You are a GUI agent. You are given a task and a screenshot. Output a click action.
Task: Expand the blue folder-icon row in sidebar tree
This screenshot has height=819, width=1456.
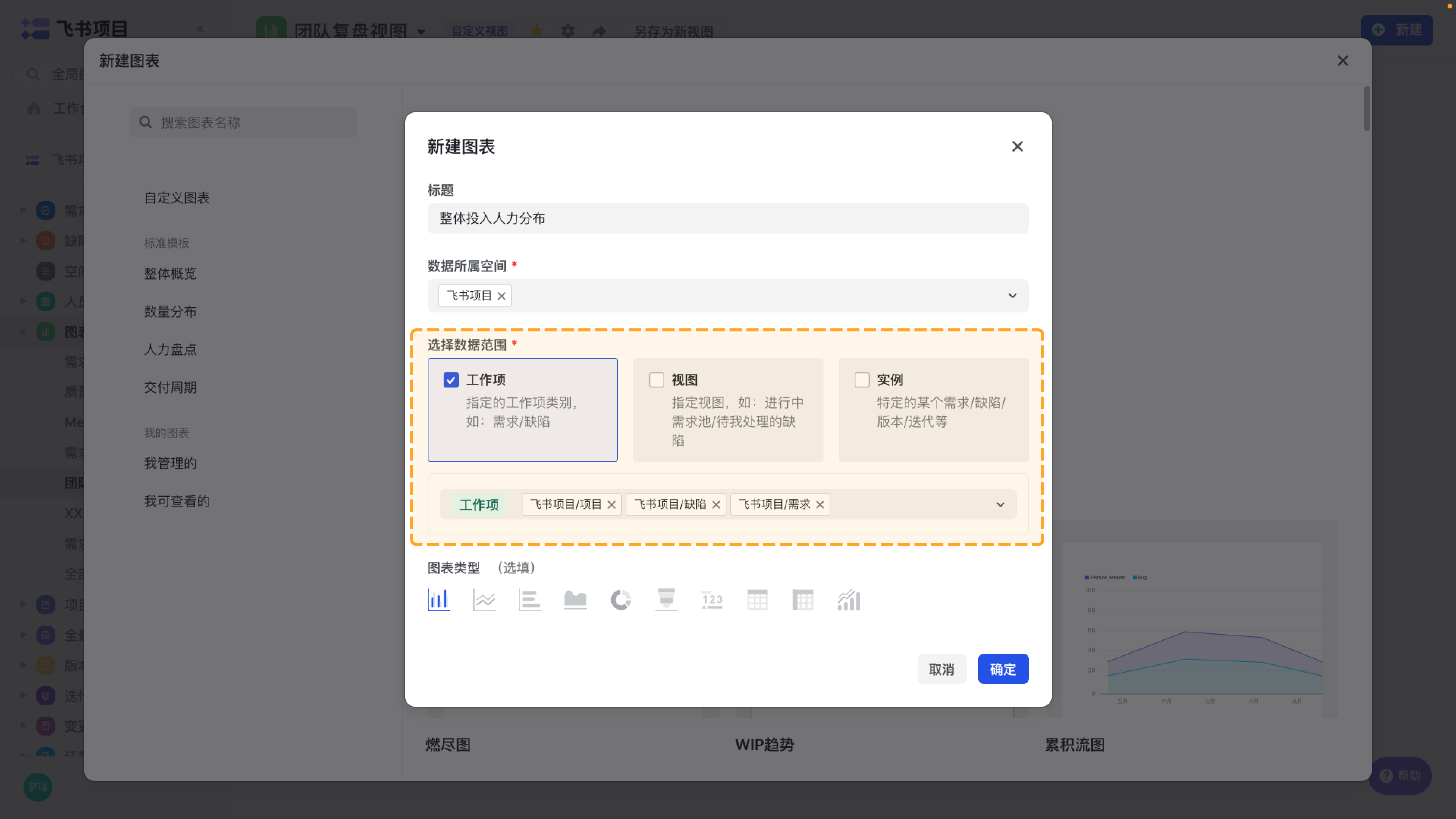click(23, 604)
